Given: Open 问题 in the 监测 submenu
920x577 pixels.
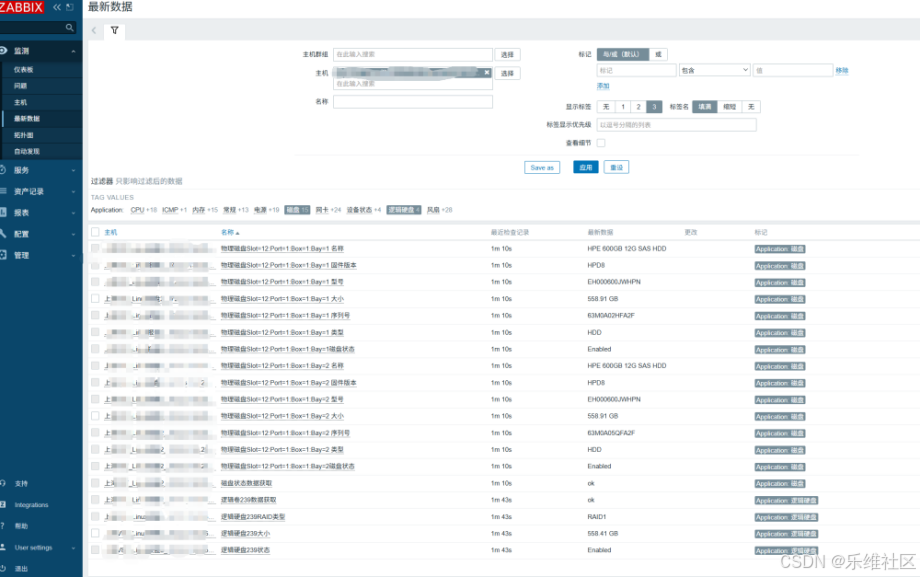Looking at the screenshot, I should pyautogui.click(x=21, y=86).
